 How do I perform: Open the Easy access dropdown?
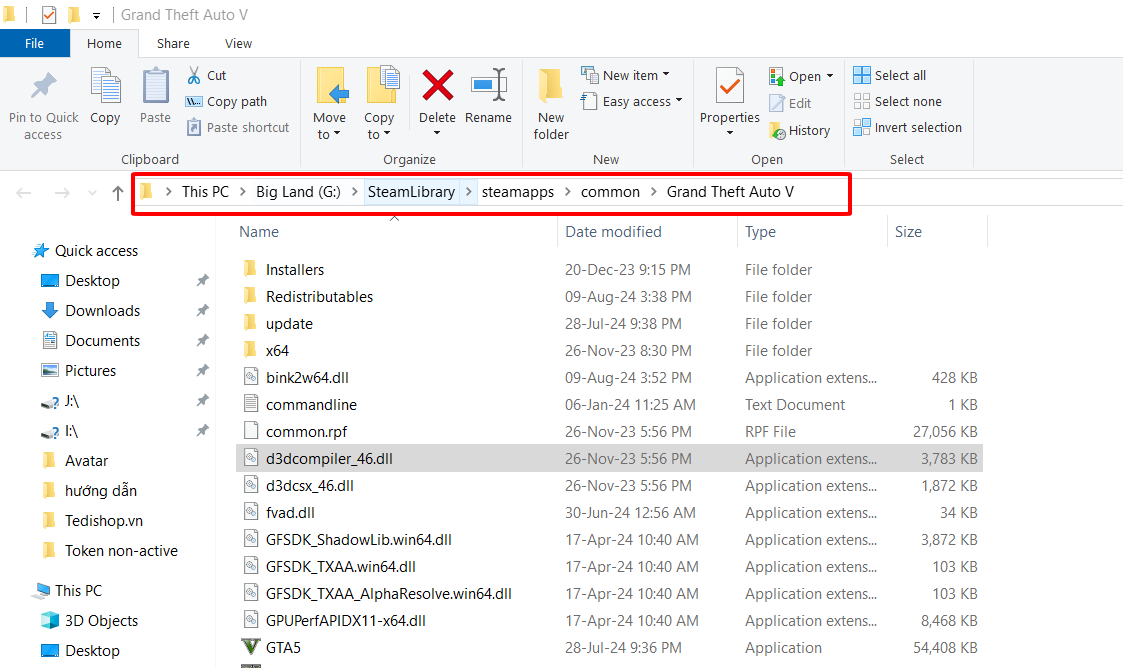point(631,101)
